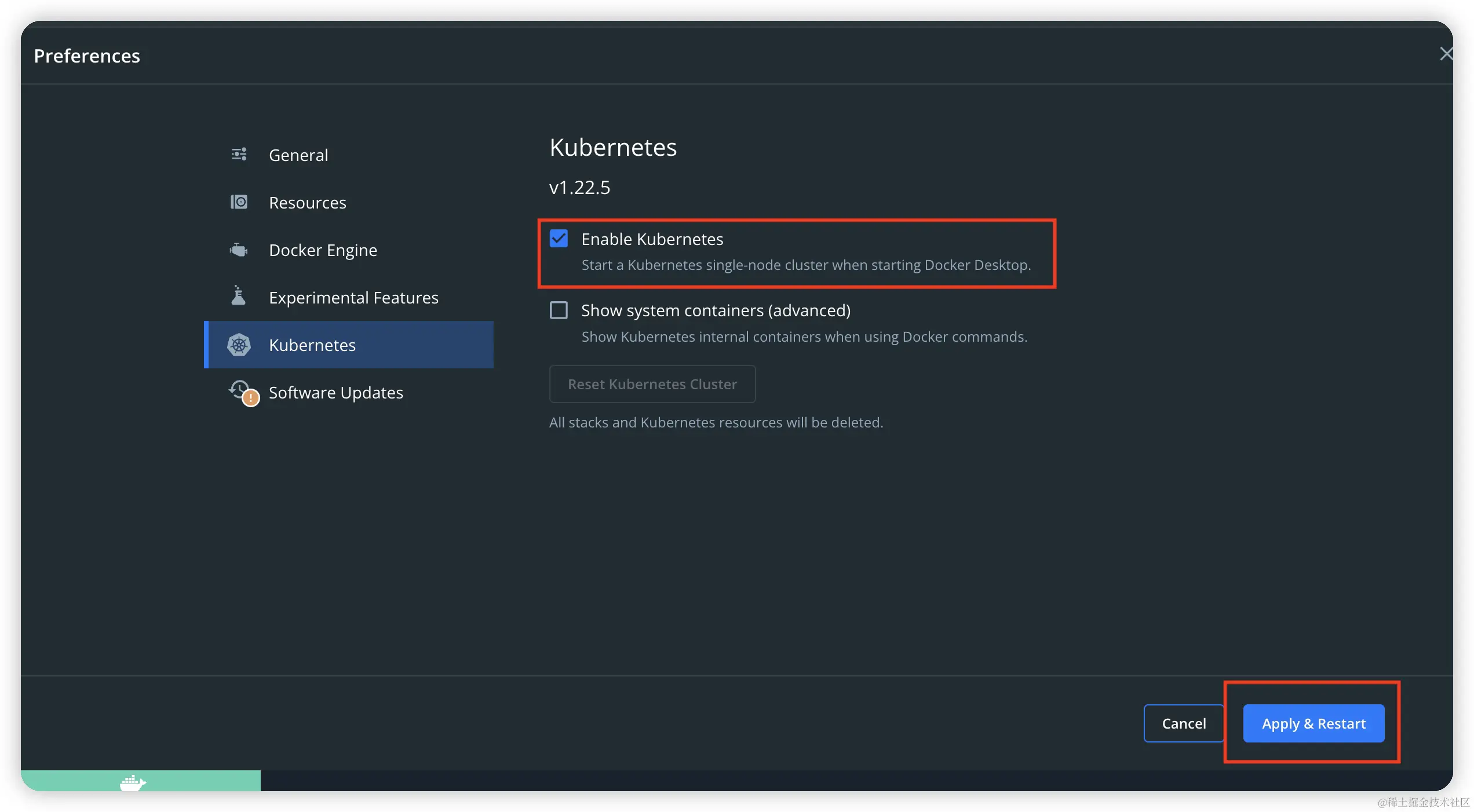
Task: Click the General sliders icon
Action: point(239,154)
